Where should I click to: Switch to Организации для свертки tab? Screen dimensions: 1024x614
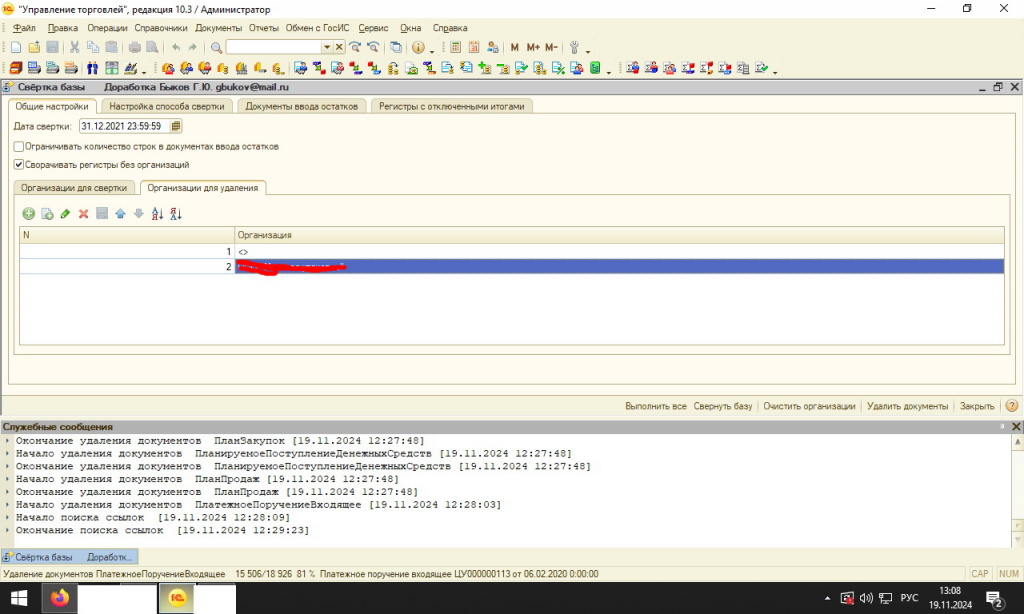pos(74,187)
